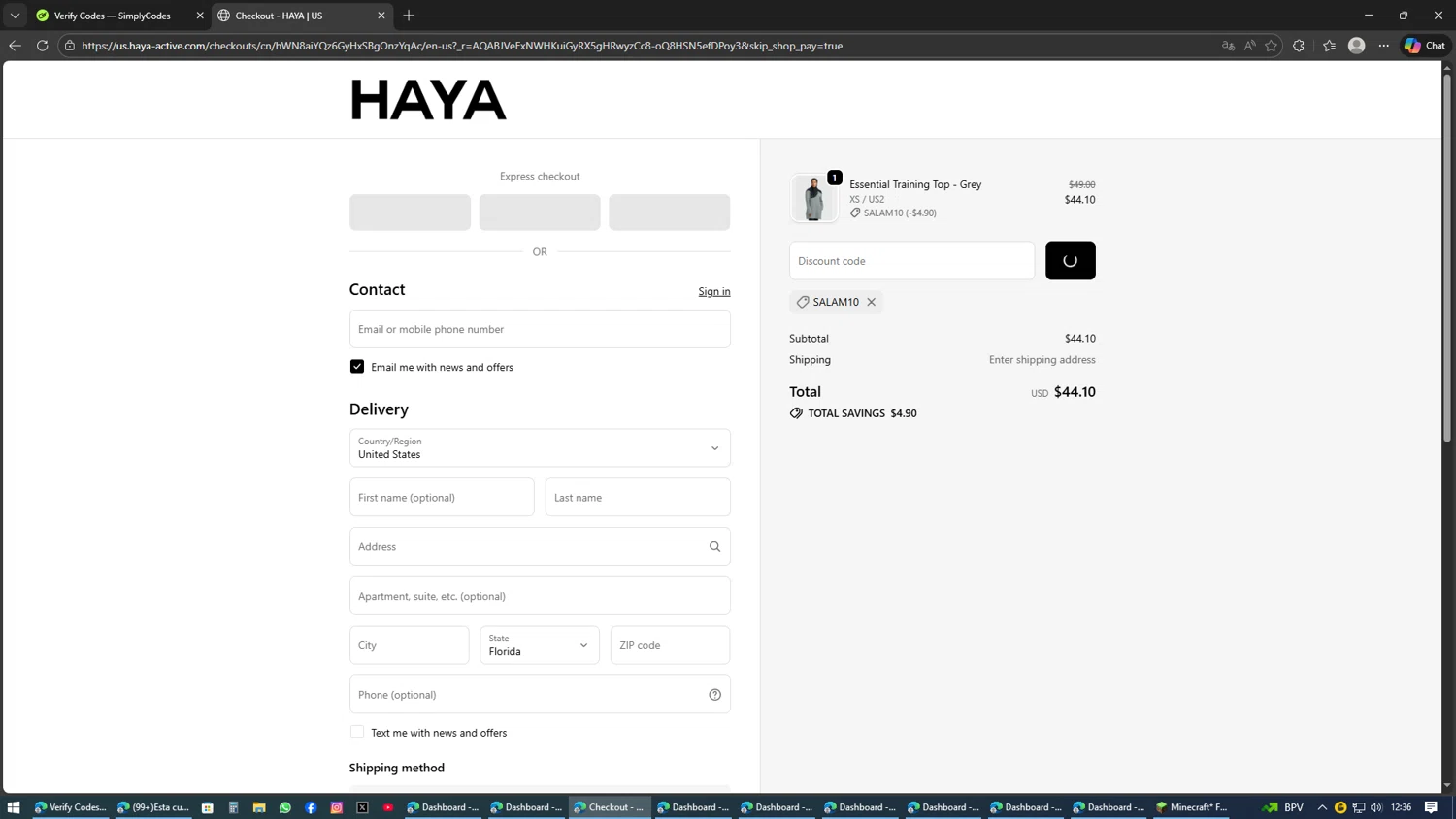
Task: Open the State dropdown showing Florida
Action: coord(540,645)
